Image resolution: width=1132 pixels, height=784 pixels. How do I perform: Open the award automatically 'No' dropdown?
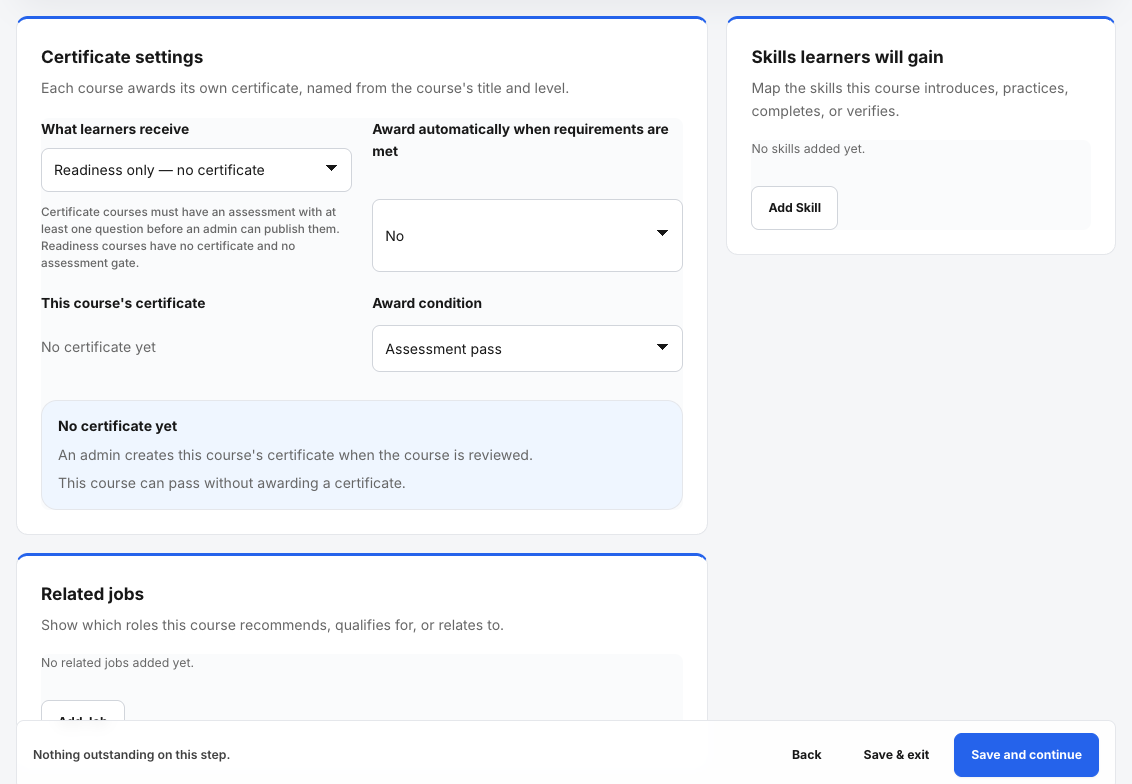[x=527, y=235]
